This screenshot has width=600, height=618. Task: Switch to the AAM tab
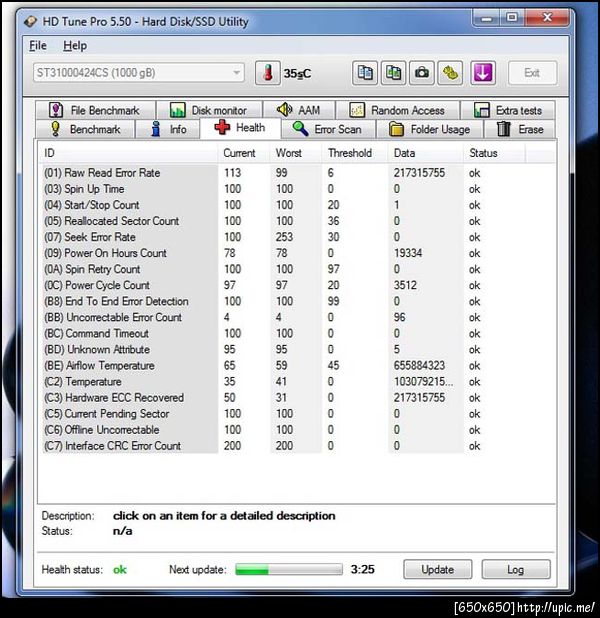pyautogui.click(x=299, y=110)
